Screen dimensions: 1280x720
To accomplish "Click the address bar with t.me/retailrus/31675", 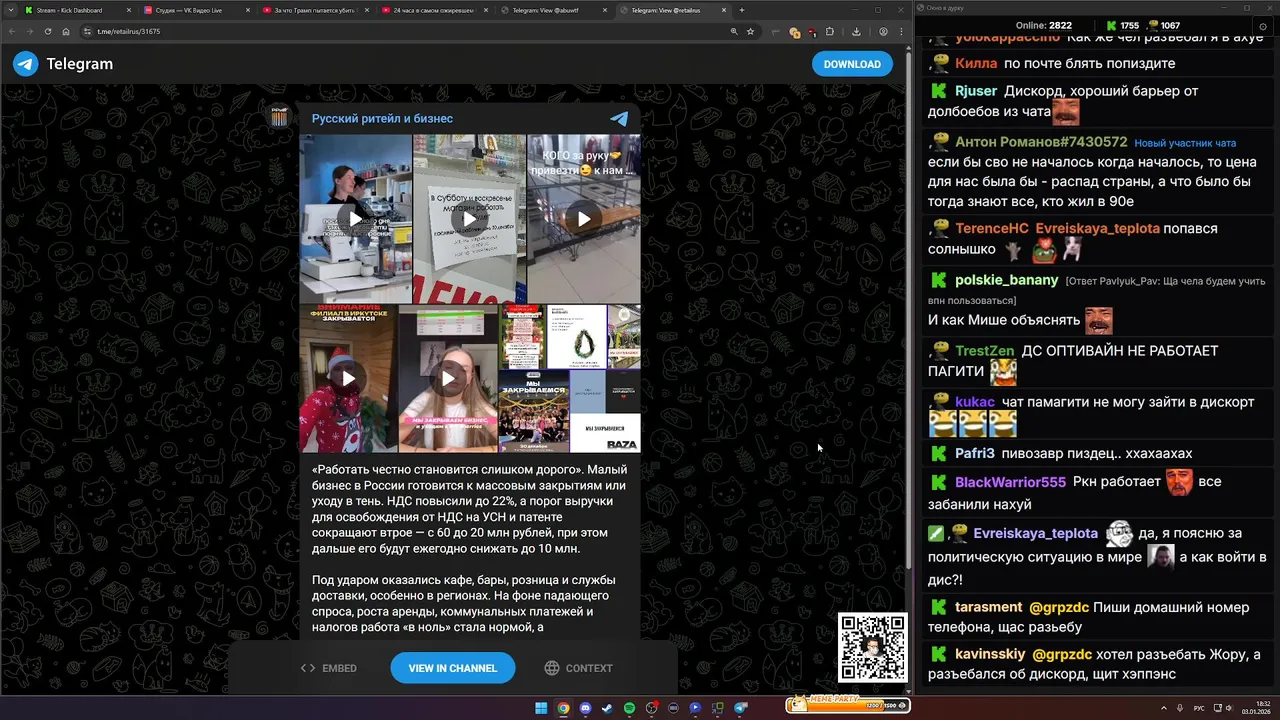I will pyautogui.click(x=420, y=31).
